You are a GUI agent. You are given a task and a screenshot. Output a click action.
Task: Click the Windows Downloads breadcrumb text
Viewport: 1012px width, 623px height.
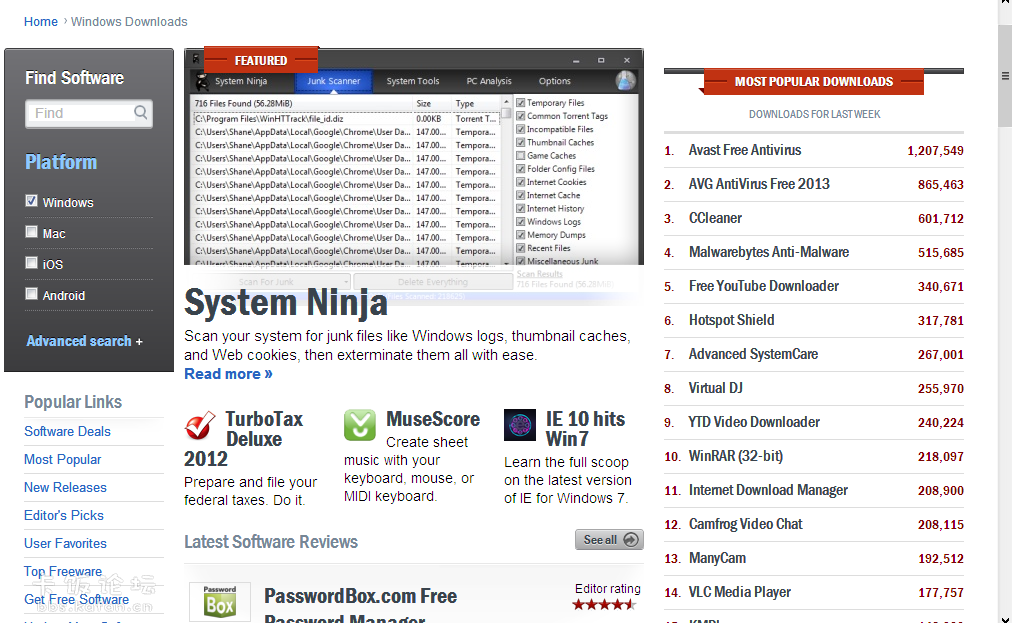tap(129, 21)
